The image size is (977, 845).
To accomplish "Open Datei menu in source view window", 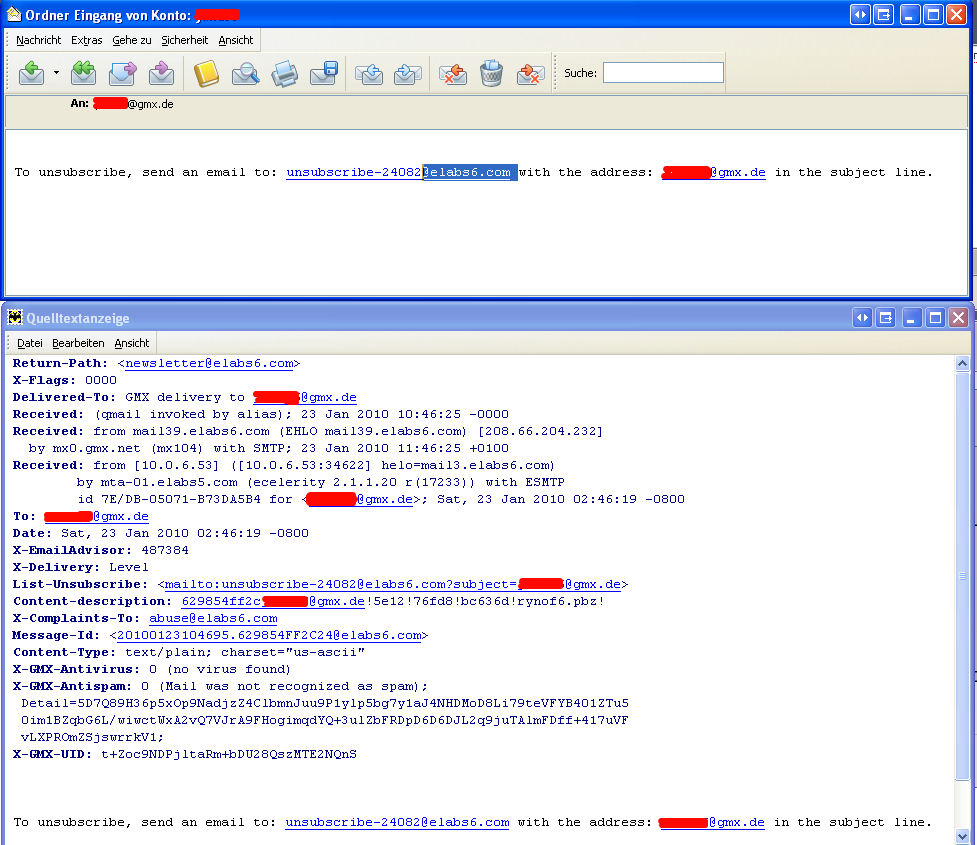I will [x=30, y=343].
